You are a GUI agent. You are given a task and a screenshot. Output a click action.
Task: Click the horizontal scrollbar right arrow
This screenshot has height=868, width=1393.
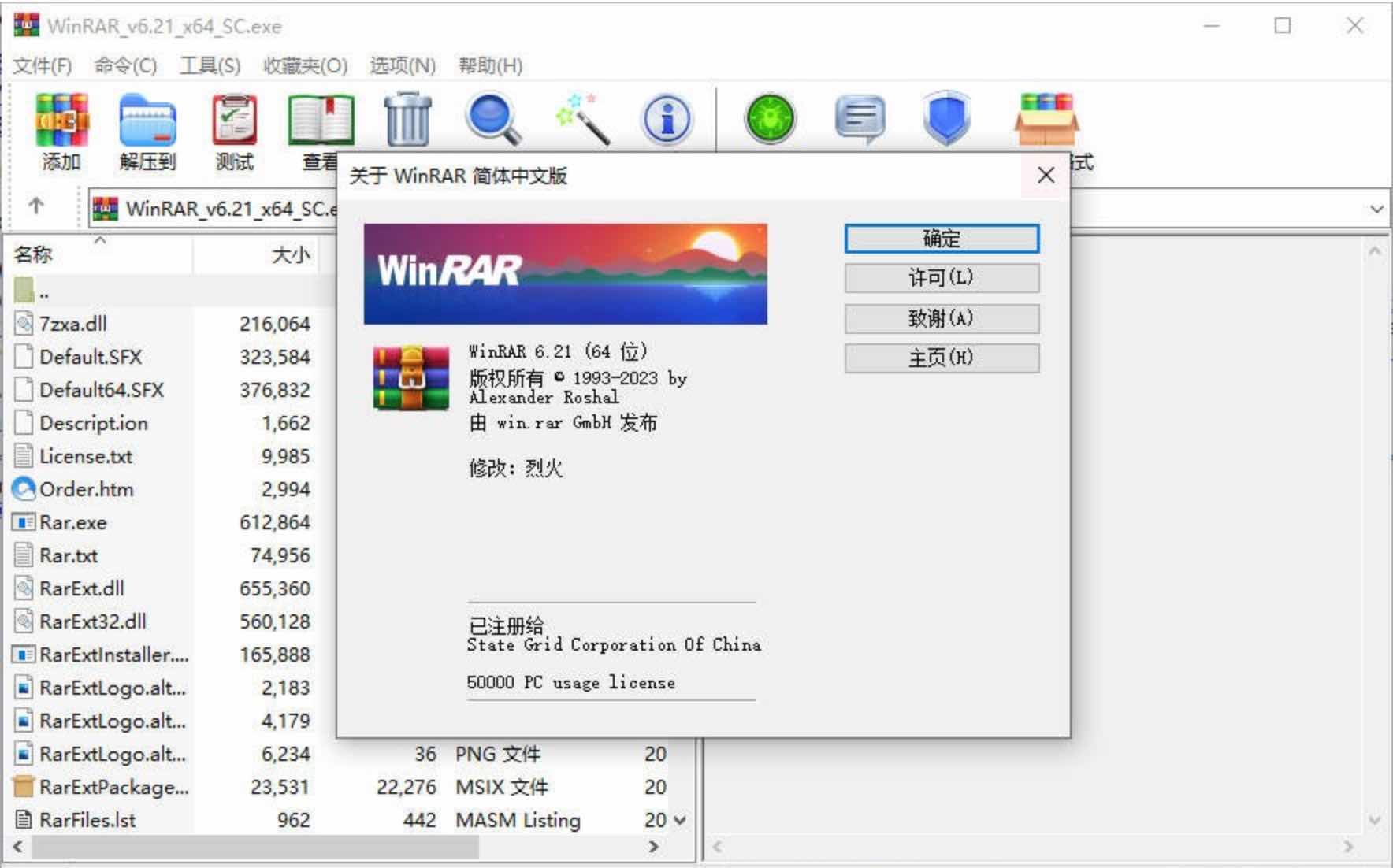(x=653, y=847)
